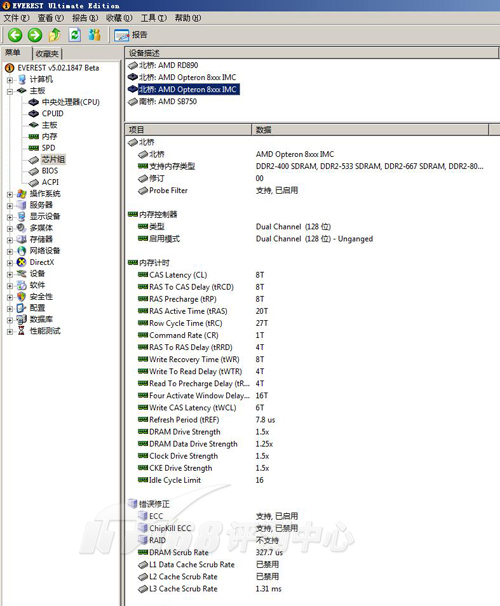Click the users icon in toolbar
500x606 pixels.
[94, 35]
